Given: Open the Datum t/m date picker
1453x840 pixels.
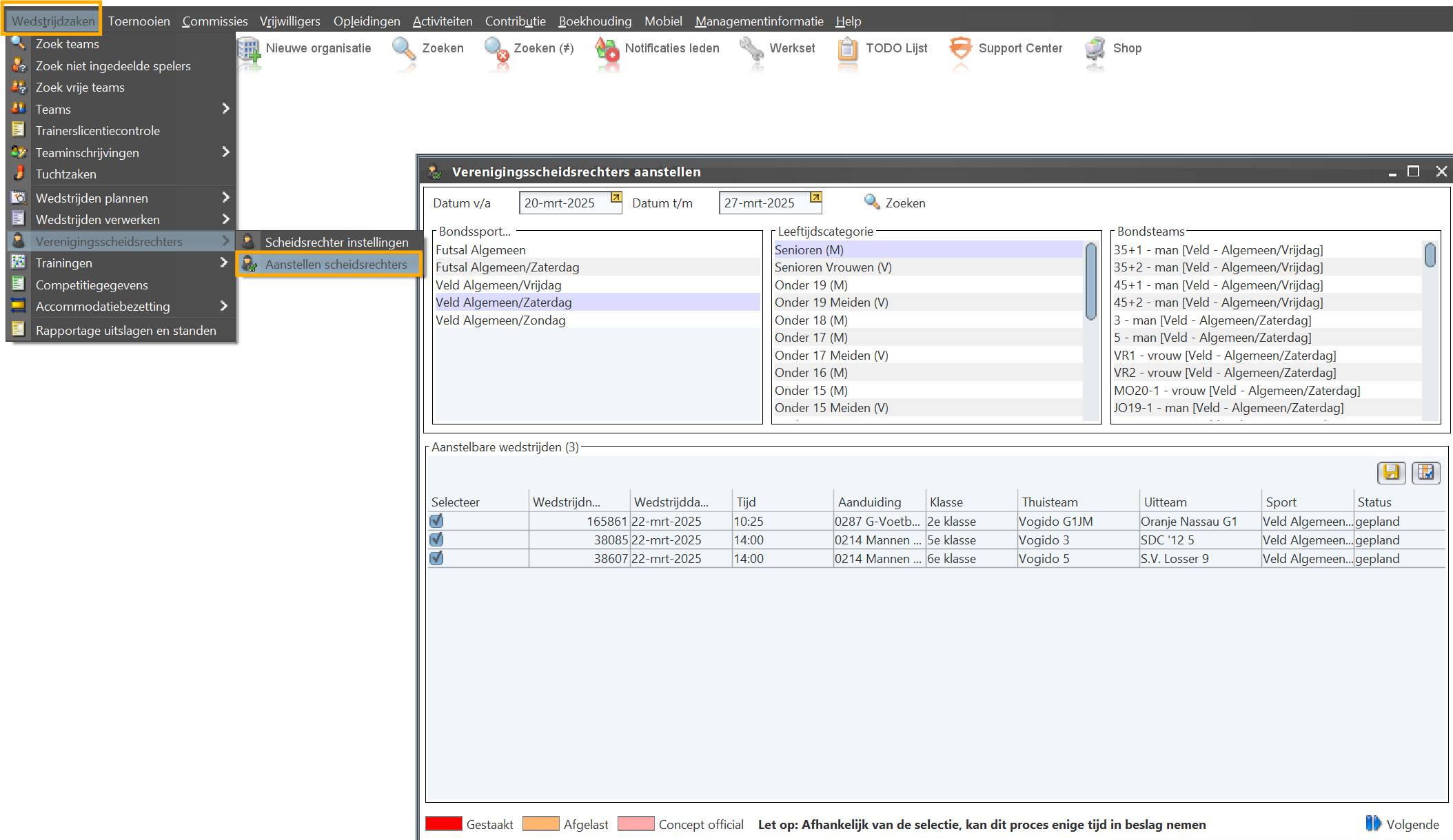Looking at the screenshot, I should 815,198.
